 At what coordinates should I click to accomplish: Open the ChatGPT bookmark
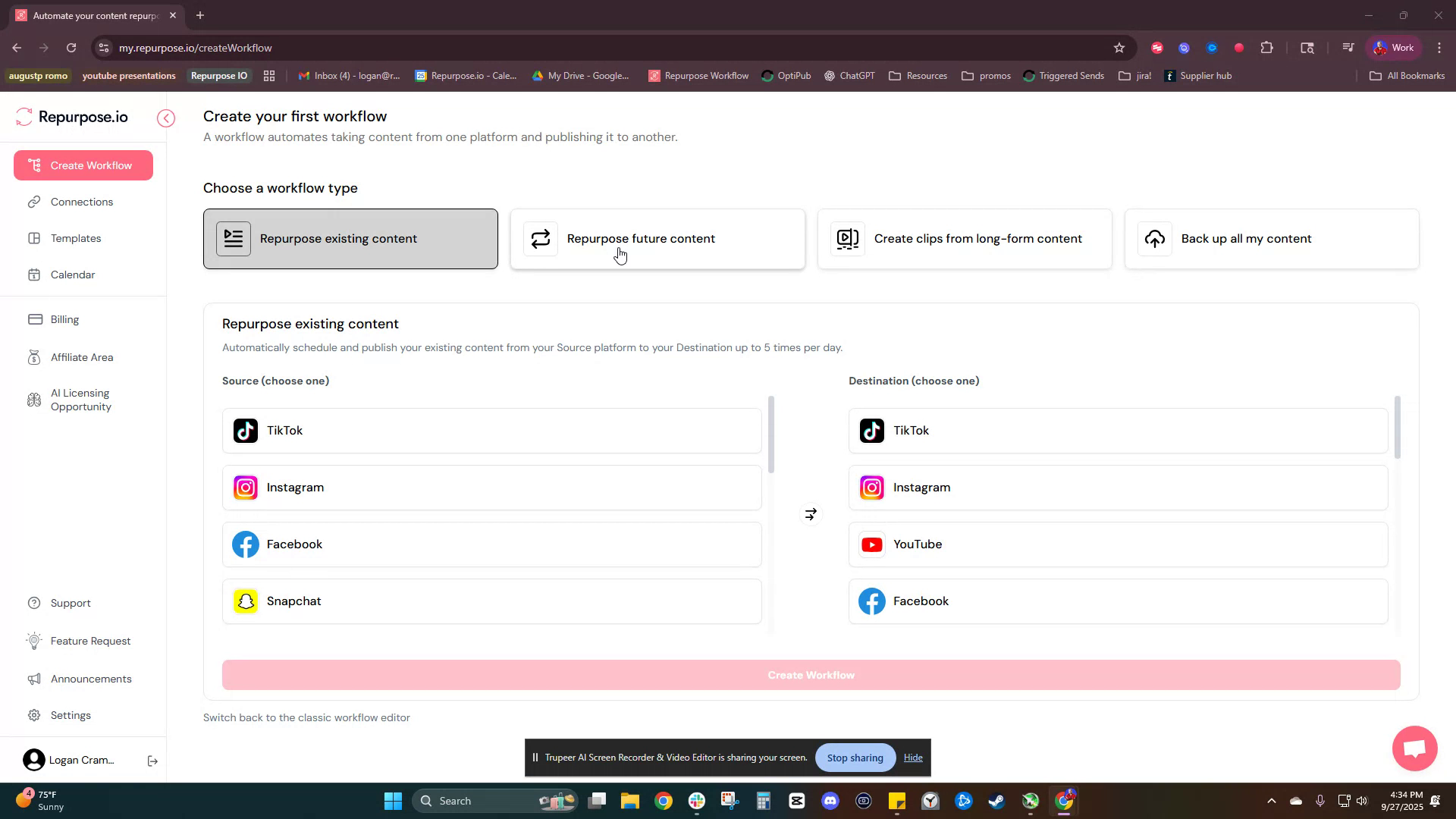[849, 75]
